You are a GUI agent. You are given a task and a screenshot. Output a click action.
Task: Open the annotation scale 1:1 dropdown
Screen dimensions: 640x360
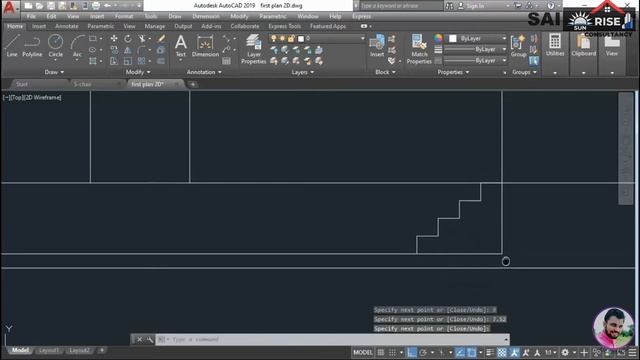[551, 352]
